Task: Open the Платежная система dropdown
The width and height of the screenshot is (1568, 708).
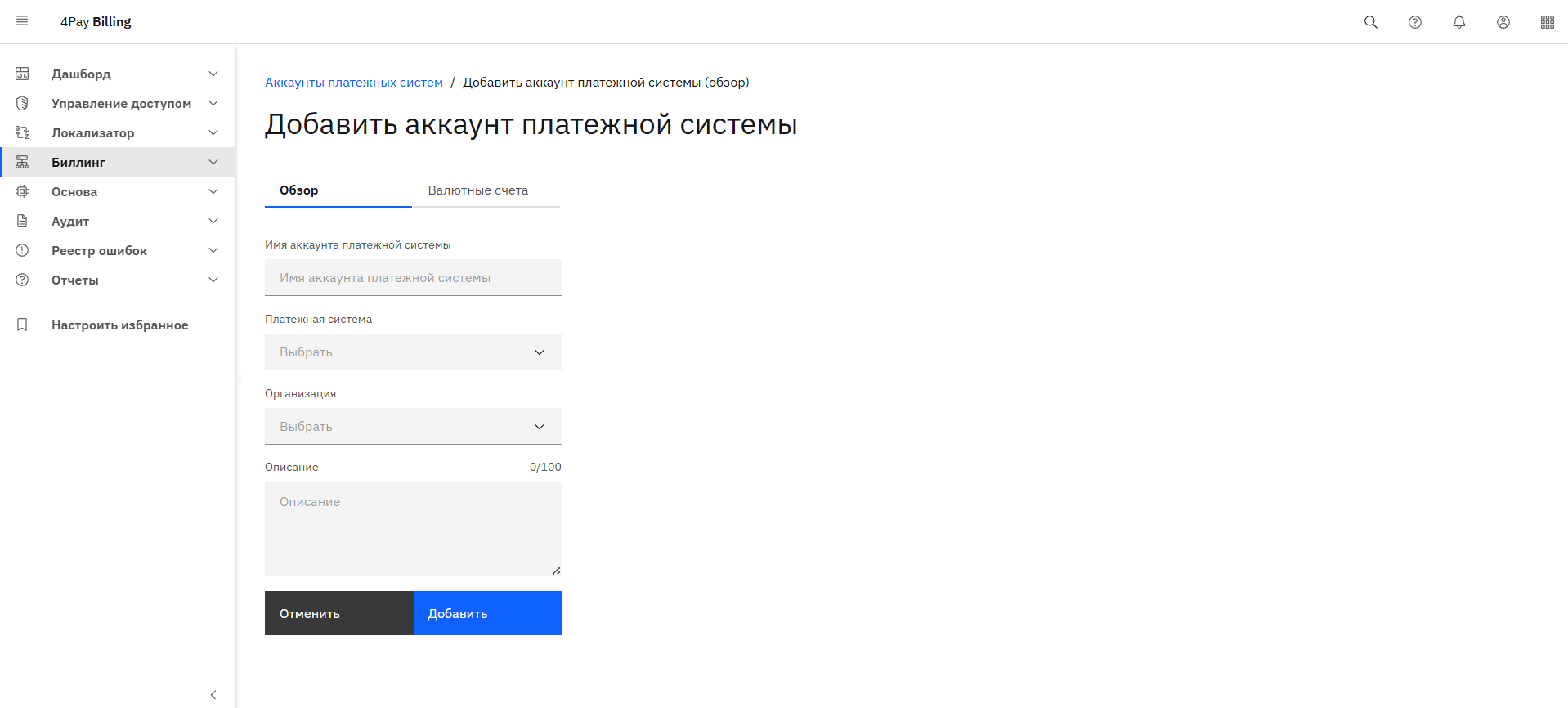Action: (413, 352)
